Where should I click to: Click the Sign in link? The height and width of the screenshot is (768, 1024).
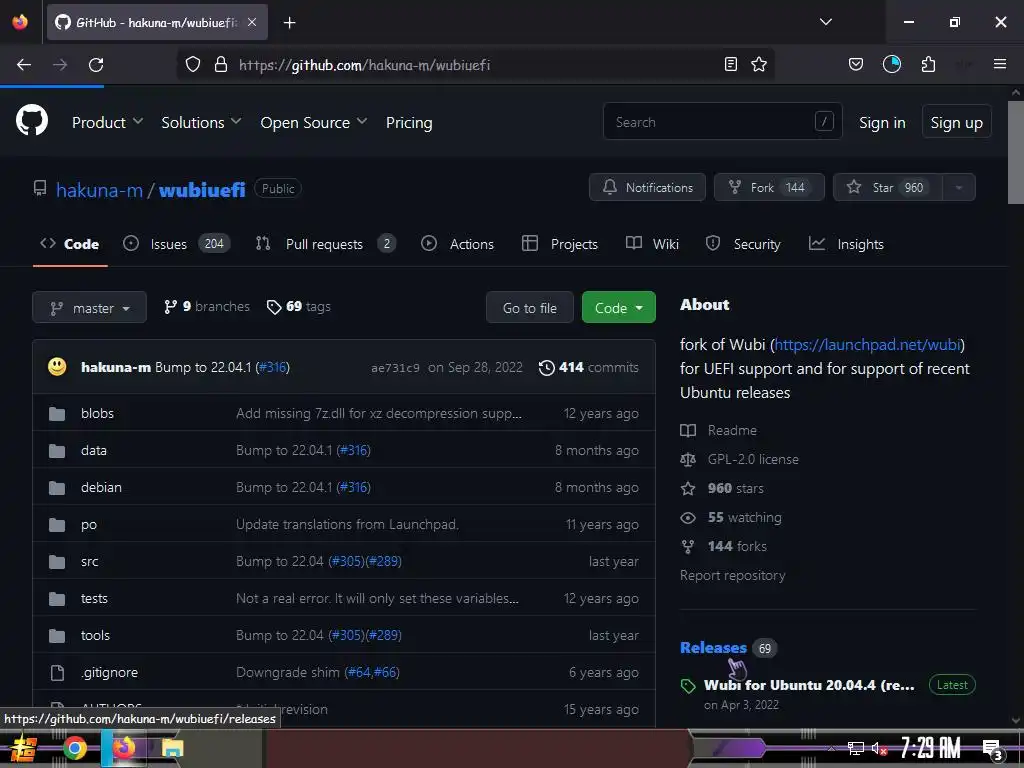pos(882,122)
